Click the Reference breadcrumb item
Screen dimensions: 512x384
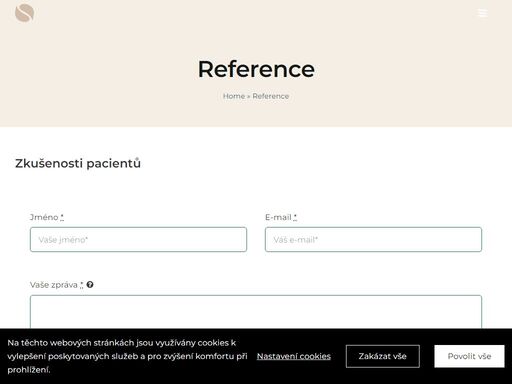(x=271, y=96)
